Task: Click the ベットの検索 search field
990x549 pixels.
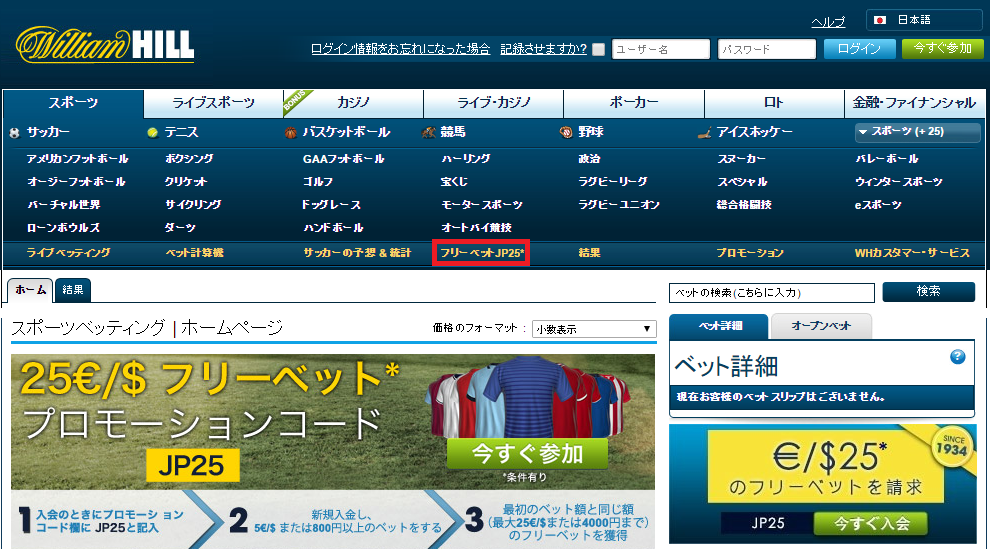Action: 772,293
